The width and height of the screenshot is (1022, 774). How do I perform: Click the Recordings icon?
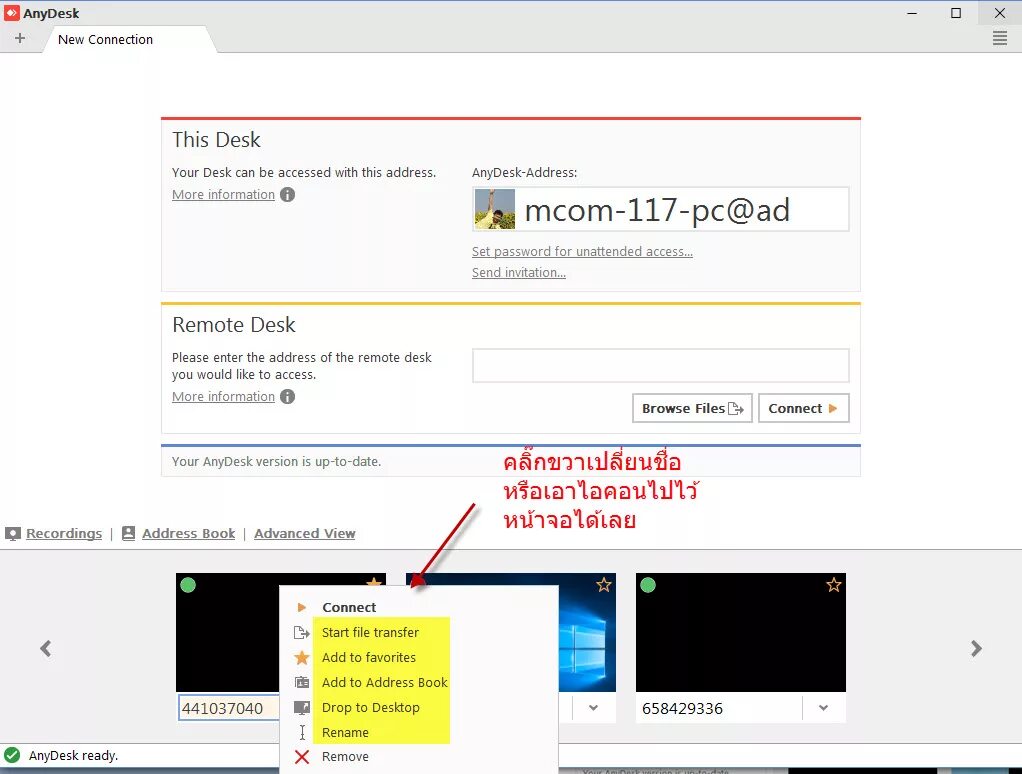(x=13, y=534)
